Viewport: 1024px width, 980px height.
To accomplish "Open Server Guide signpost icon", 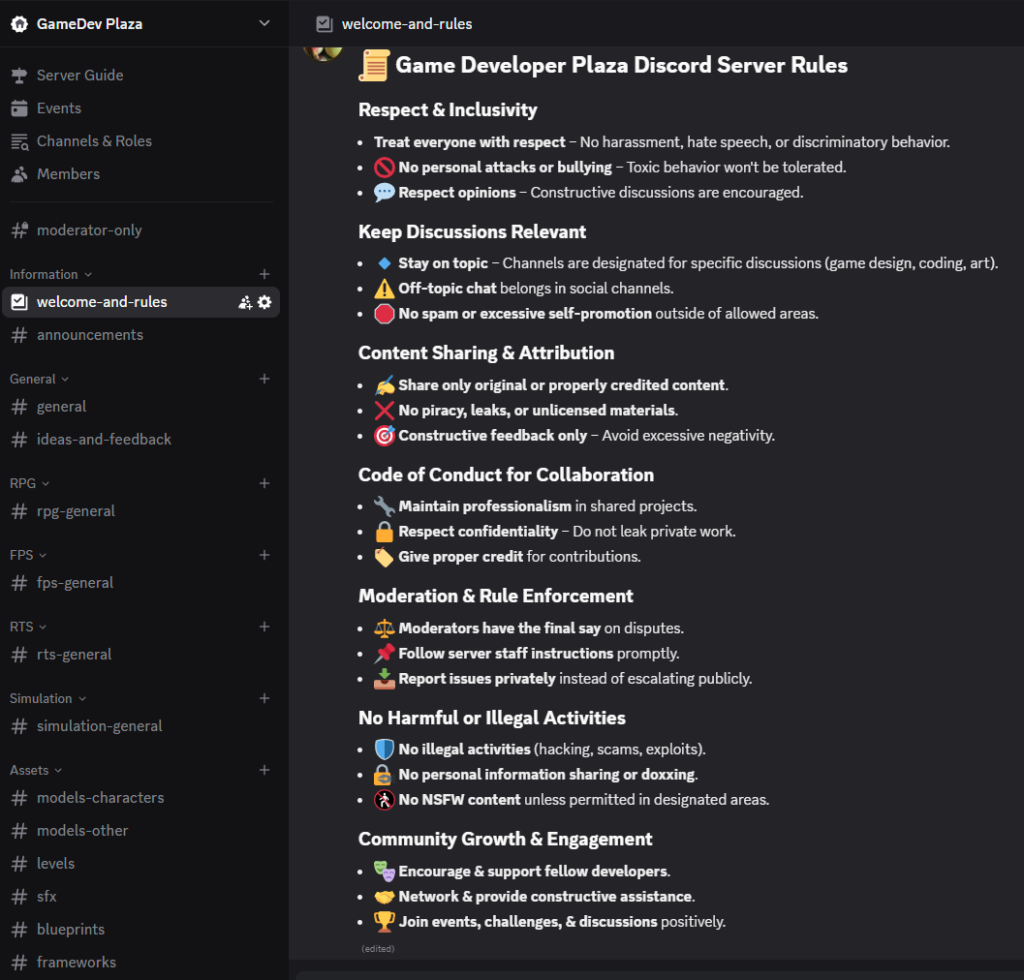I will pyautogui.click(x=20, y=75).
